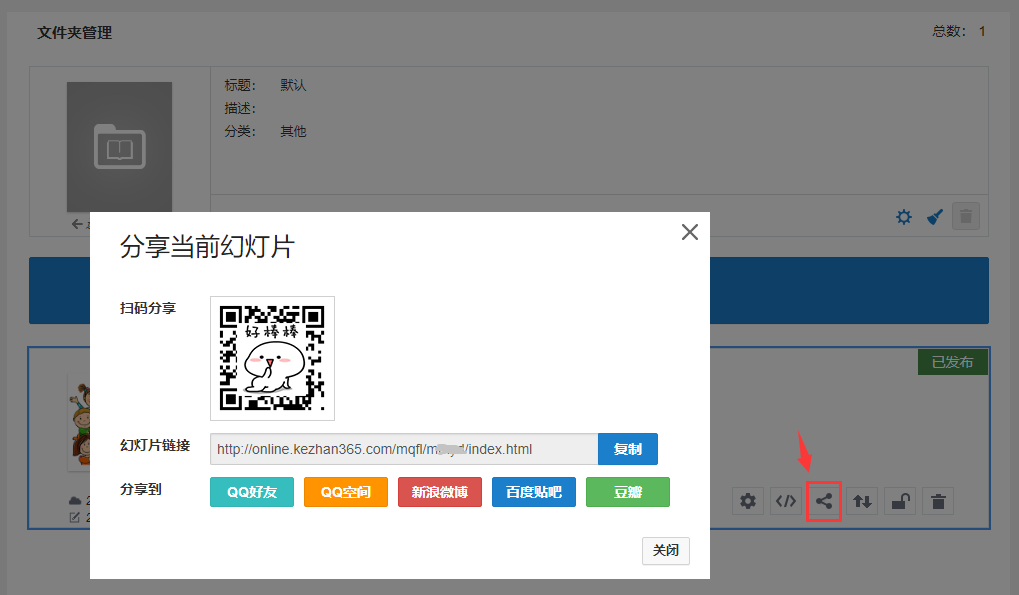
Task: Click the up-down reorder arrows icon
Action: (862, 501)
